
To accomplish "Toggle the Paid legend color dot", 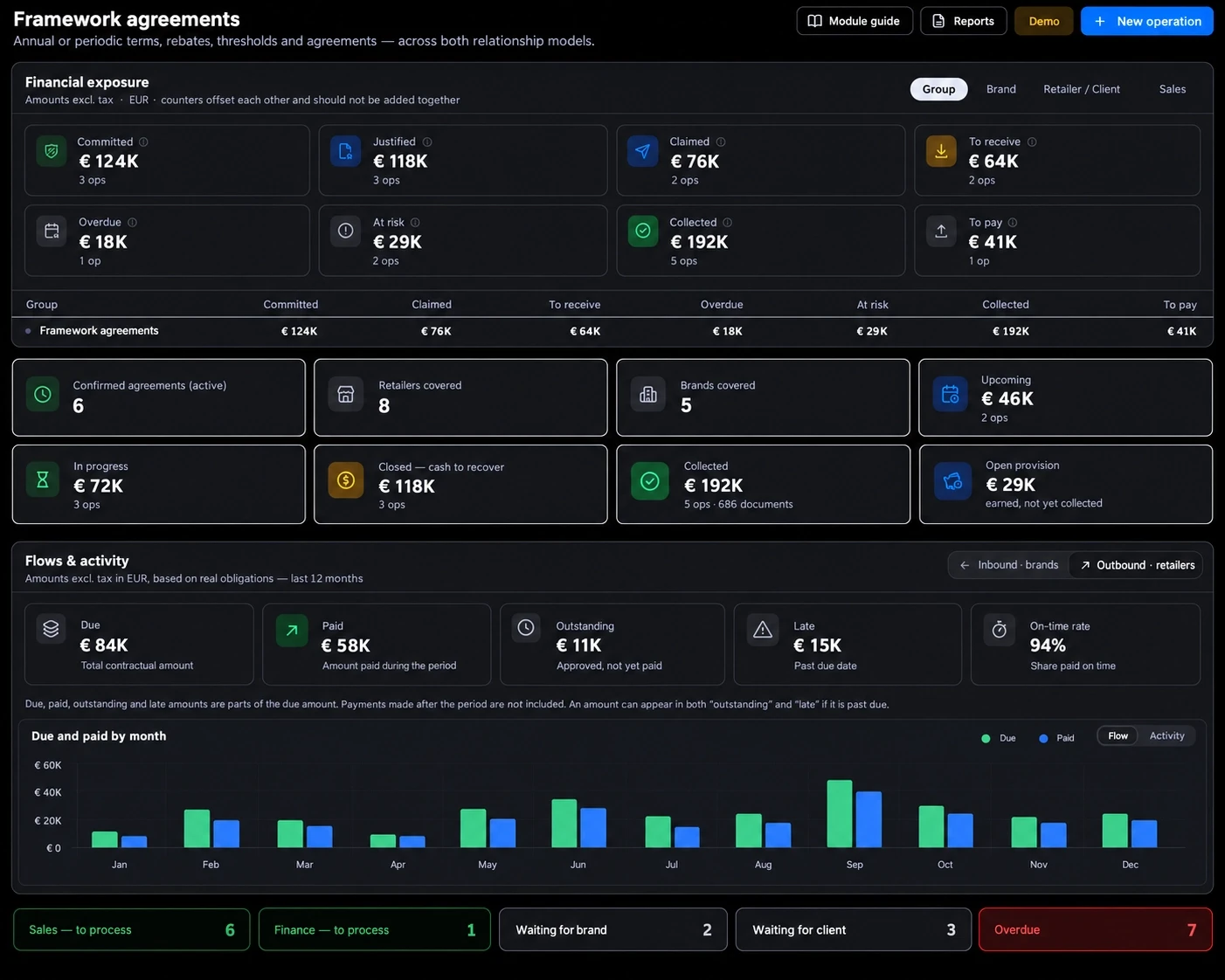I will tap(1043, 739).
